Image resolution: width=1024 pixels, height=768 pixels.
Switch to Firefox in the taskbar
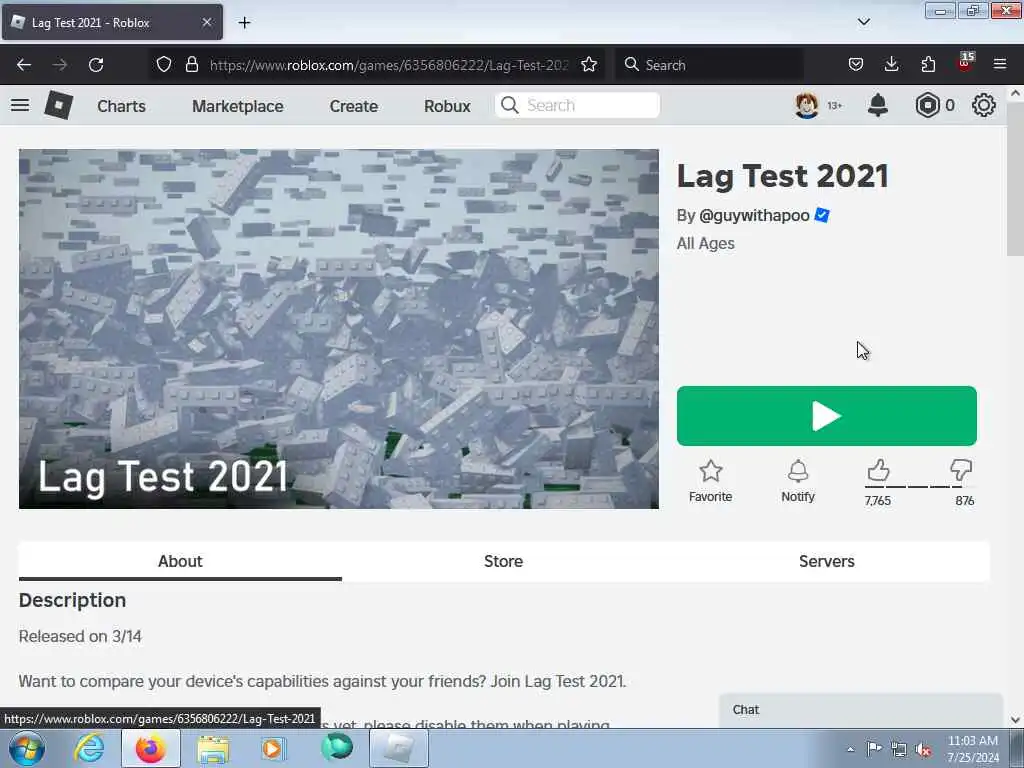coord(151,749)
